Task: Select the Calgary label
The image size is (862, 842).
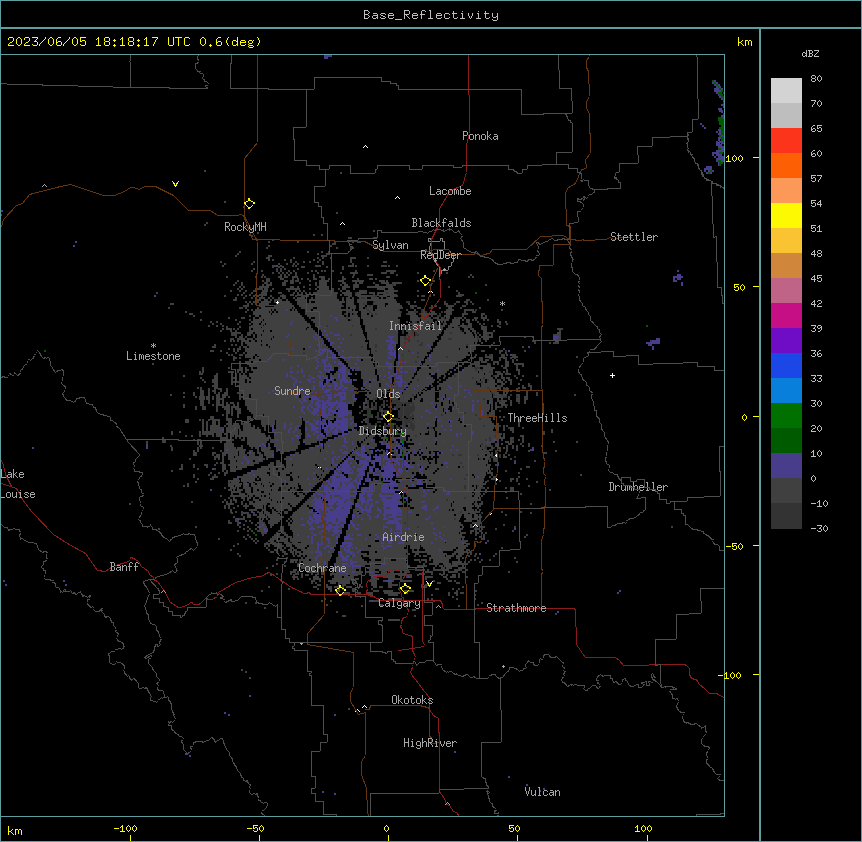Action: click(x=400, y=603)
